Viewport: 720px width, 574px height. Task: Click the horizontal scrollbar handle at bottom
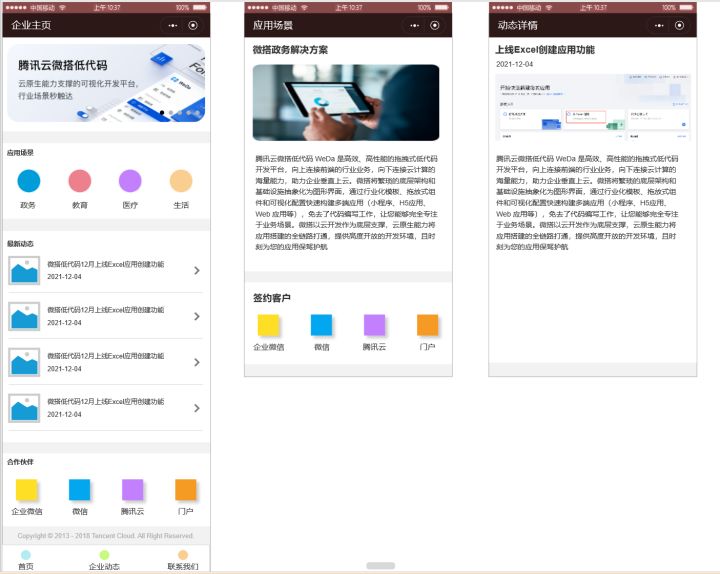tap(381, 566)
